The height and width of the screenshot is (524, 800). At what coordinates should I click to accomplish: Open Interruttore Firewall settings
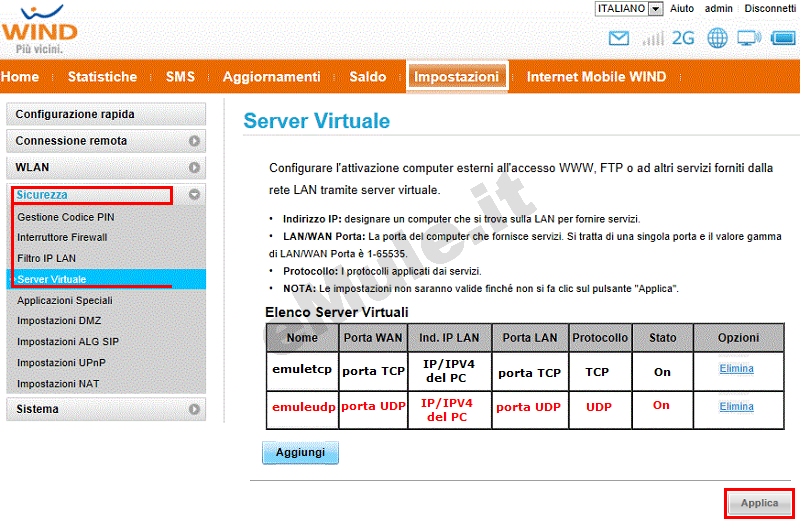coord(62,238)
